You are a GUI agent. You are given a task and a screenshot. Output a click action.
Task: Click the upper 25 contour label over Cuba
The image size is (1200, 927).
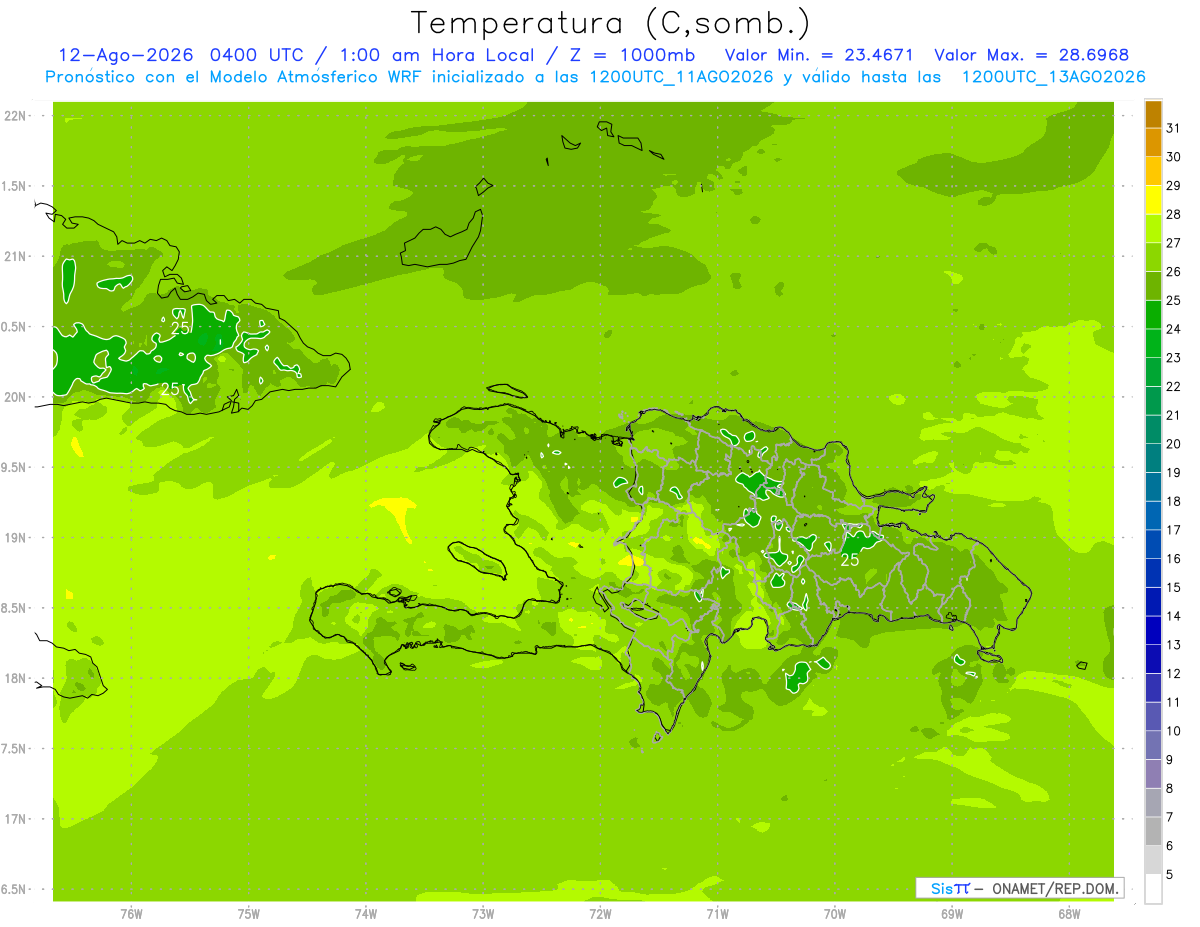click(180, 328)
